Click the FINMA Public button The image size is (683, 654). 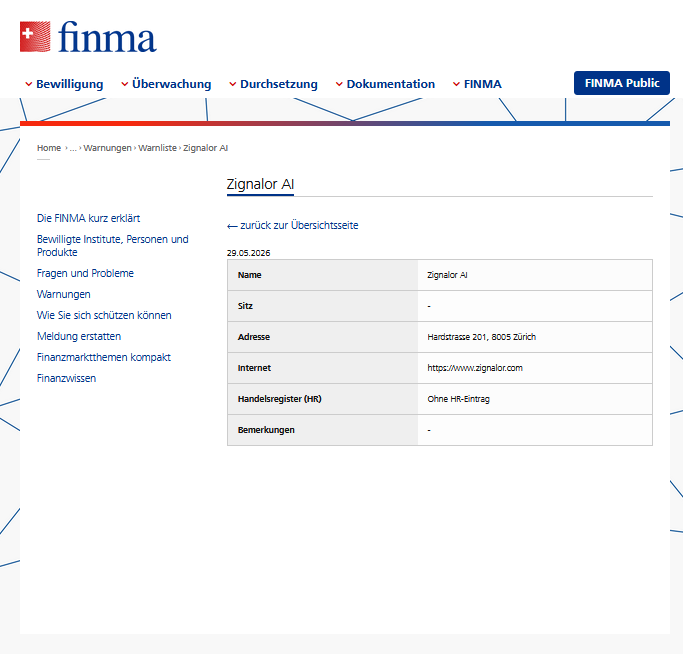622,83
